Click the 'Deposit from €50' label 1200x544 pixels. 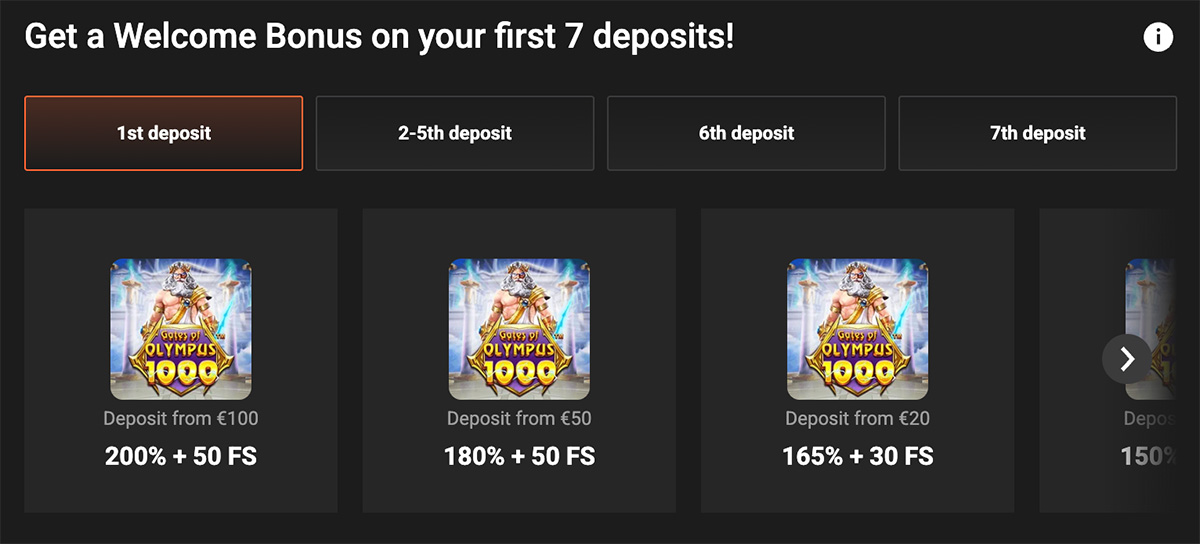coord(519,418)
